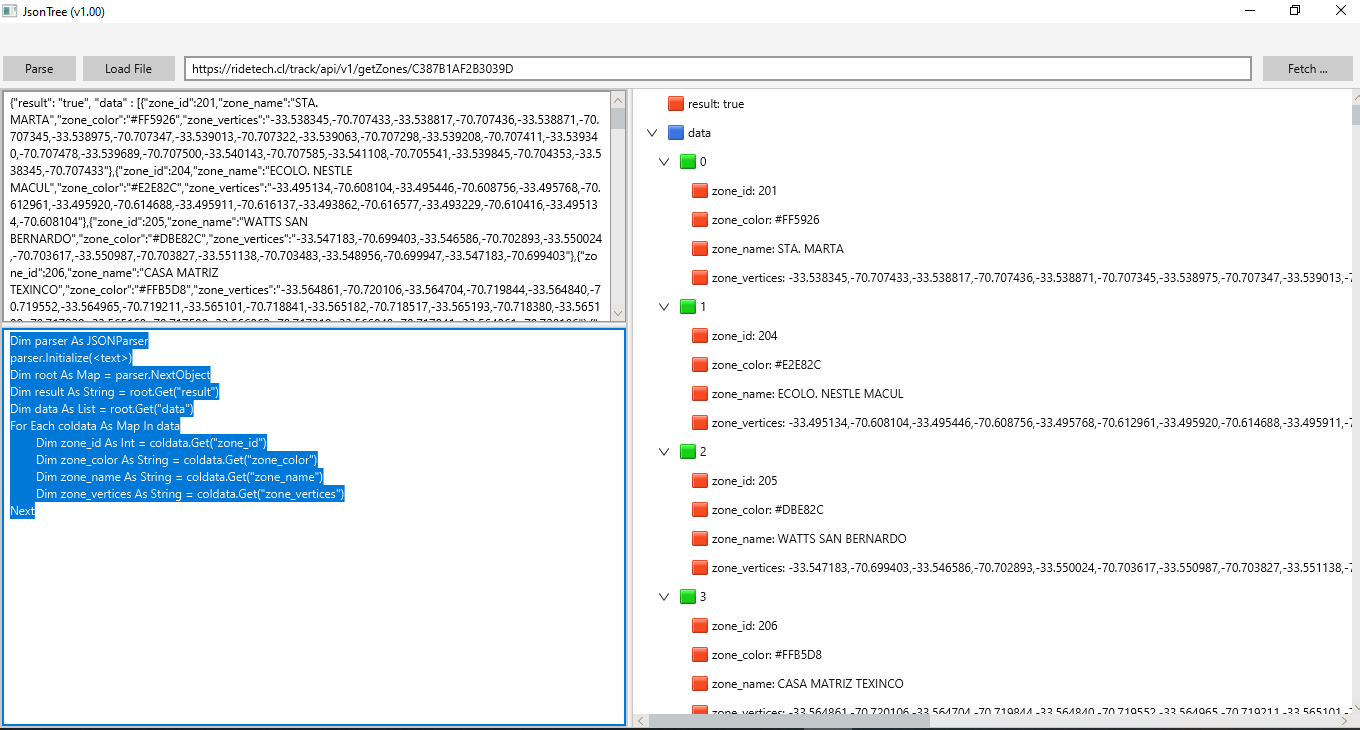Screen dimensions: 1360x730
Task: Collapse array item 2 in the tree
Action: [665, 452]
